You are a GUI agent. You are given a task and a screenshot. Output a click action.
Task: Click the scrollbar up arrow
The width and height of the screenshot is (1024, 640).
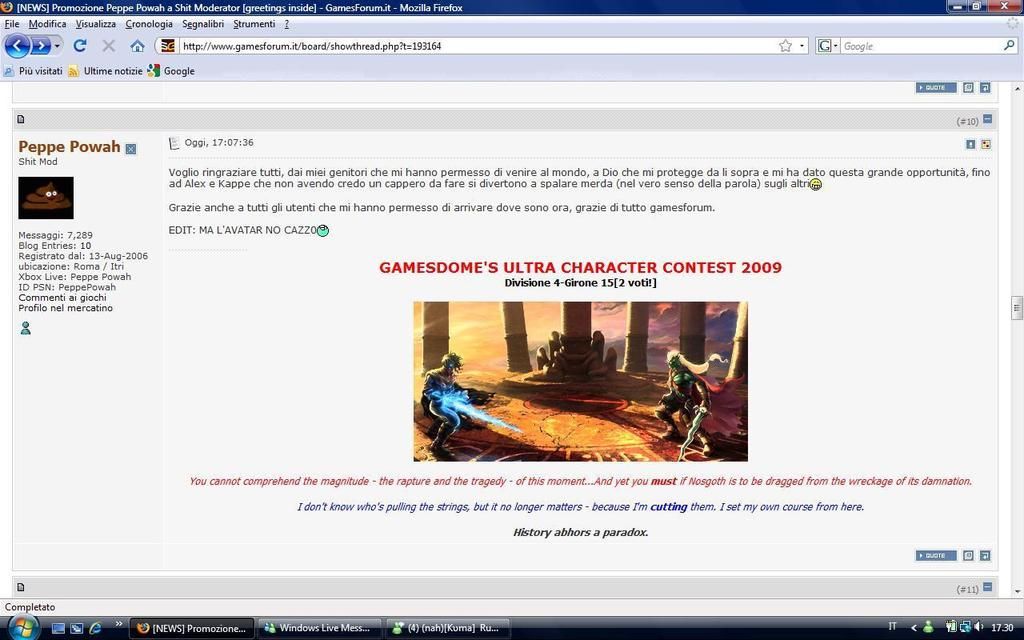(1017, 88)
